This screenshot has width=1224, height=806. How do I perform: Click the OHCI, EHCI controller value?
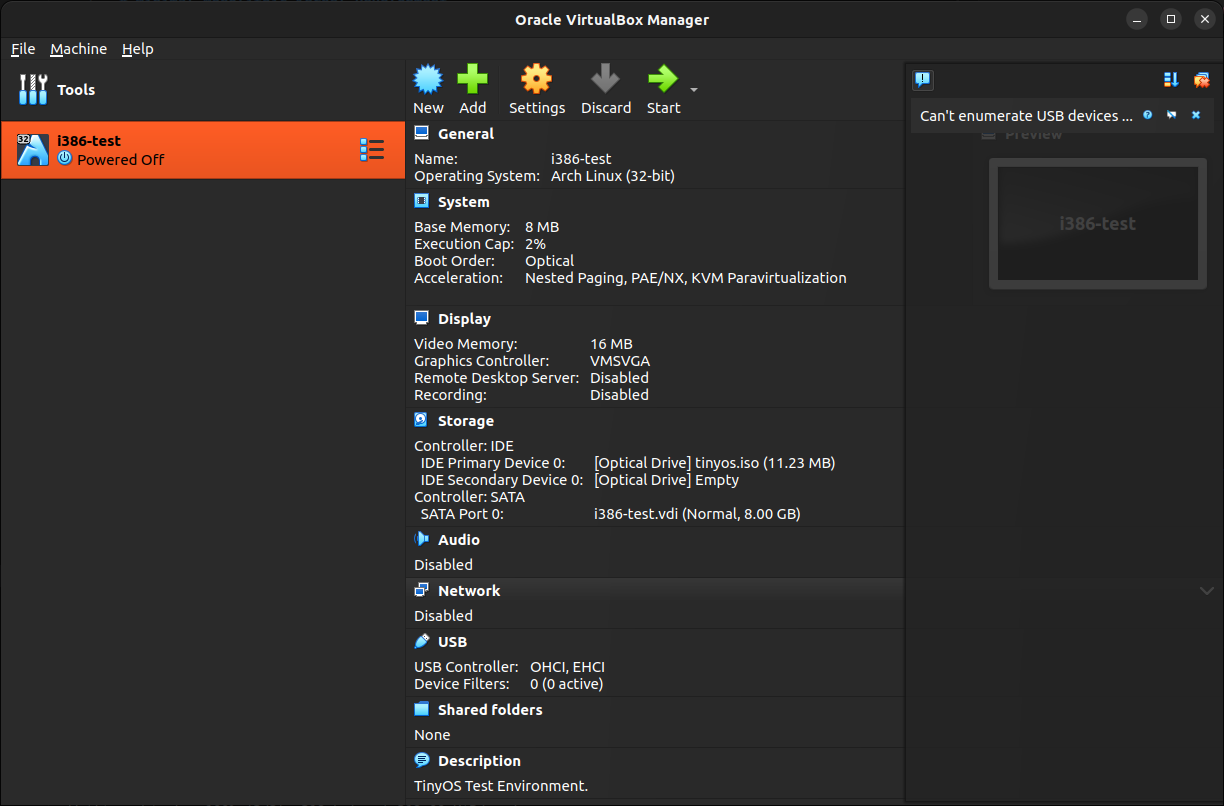click(567, 667)
